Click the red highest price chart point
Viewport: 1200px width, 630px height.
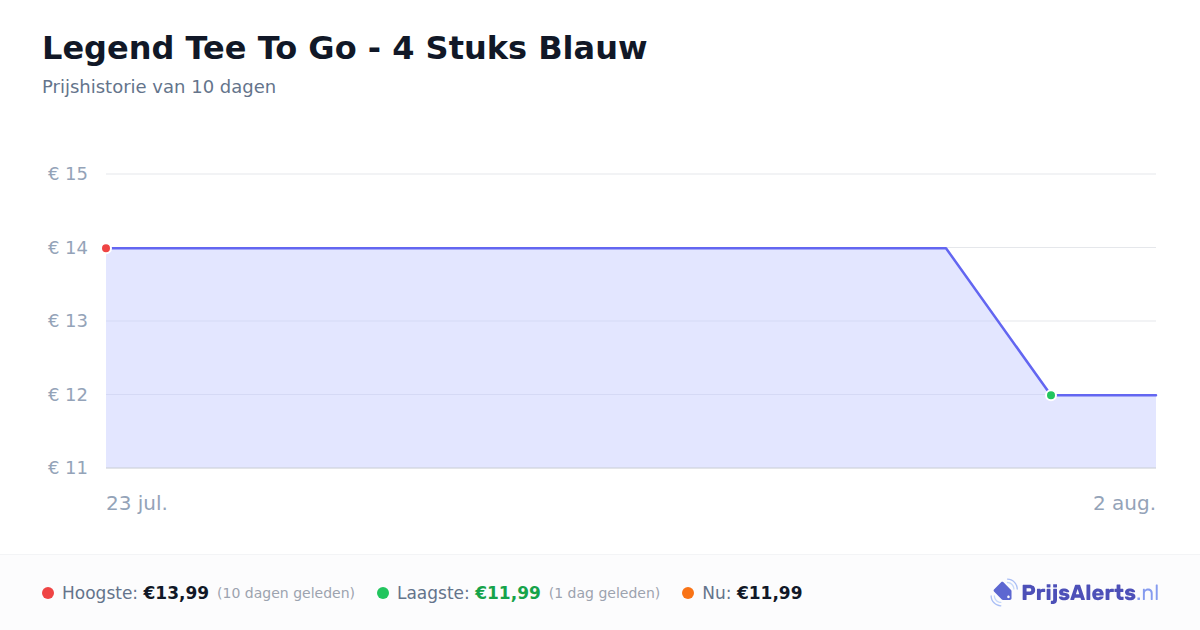click(106, 248)
